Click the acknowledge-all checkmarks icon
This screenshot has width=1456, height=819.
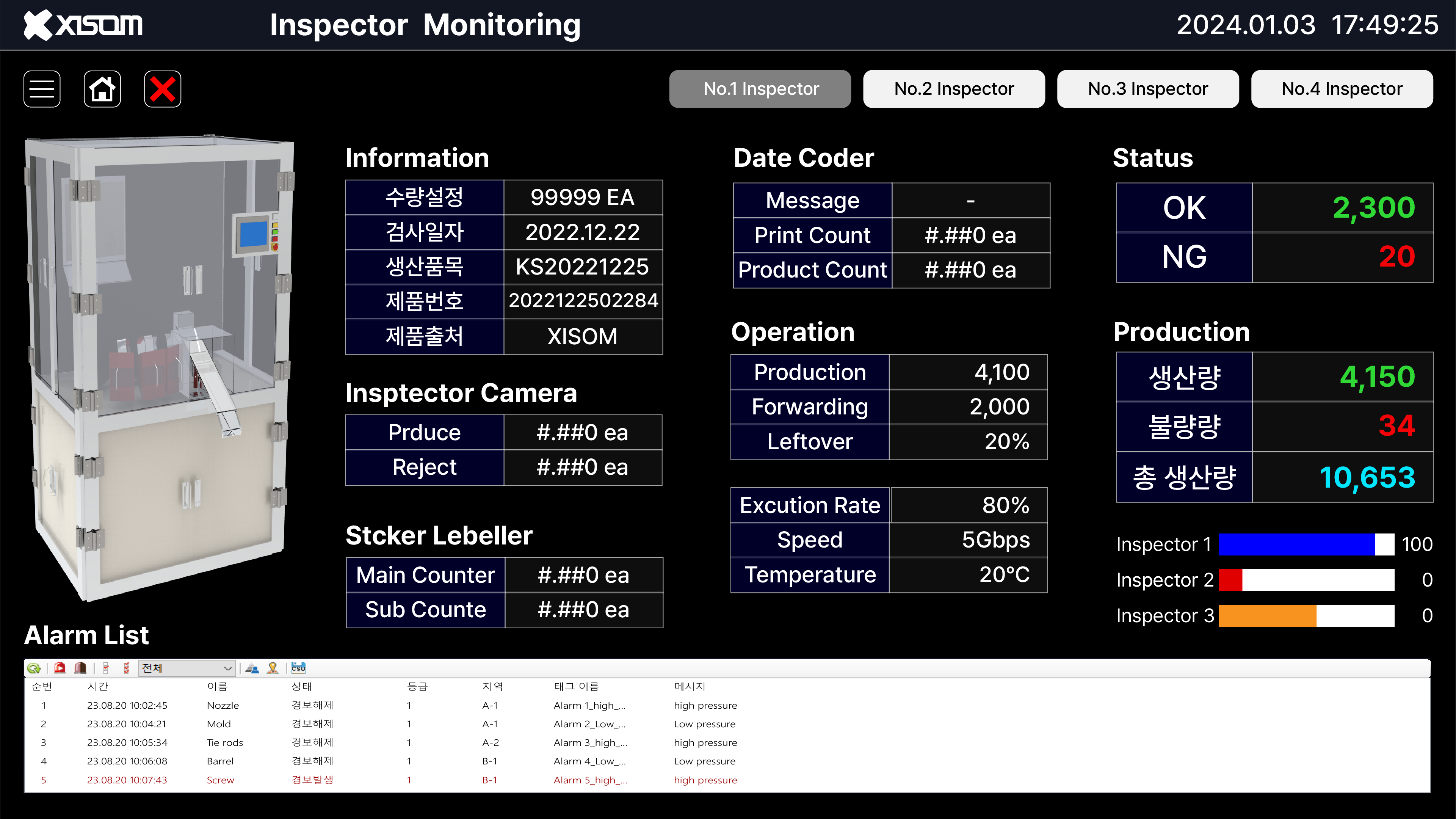pos(125,668)
